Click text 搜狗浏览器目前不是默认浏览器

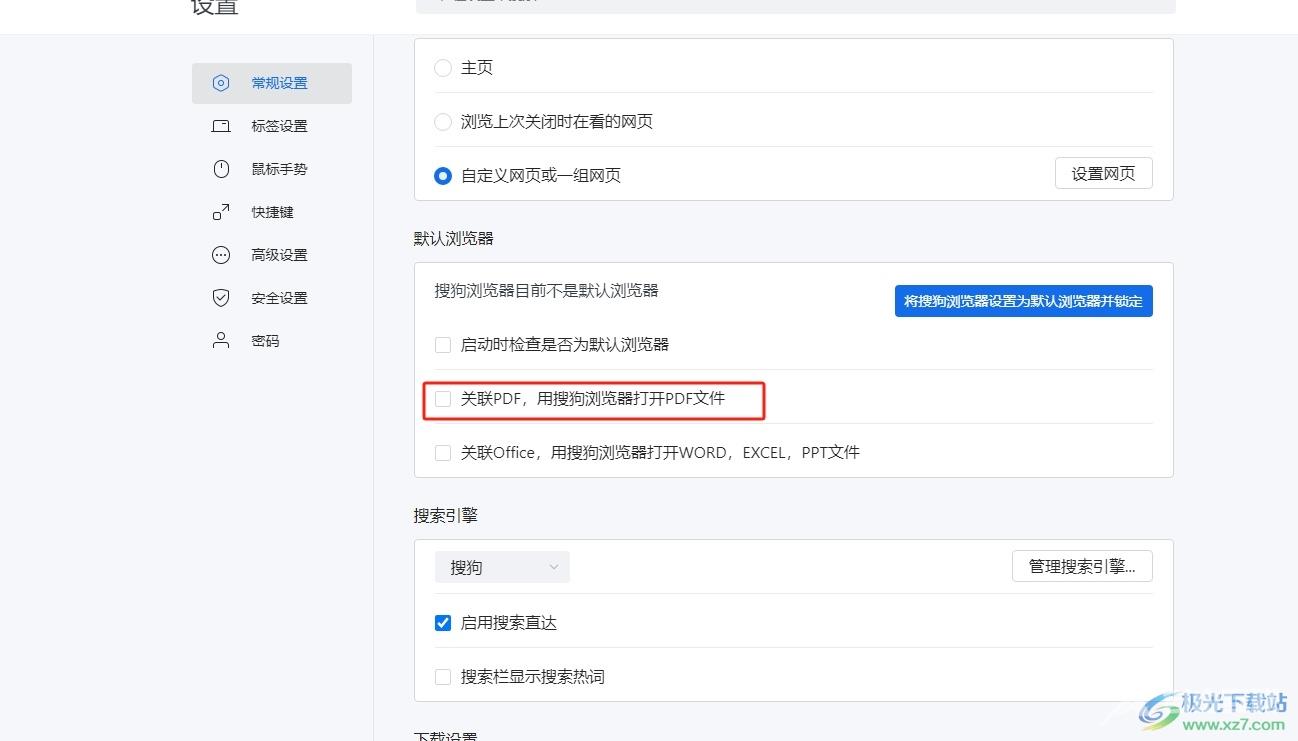(x=546, y=290)
